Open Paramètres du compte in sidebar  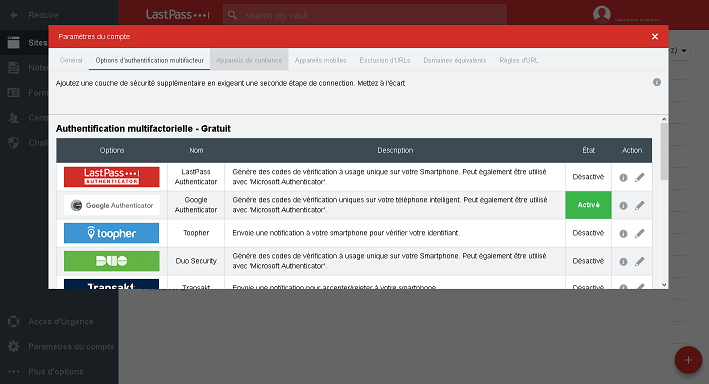pos(60,346)
